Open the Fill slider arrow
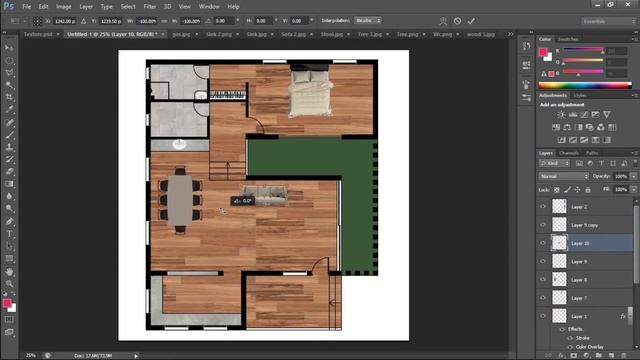This screenshot has width=640, height=360. 633,190
